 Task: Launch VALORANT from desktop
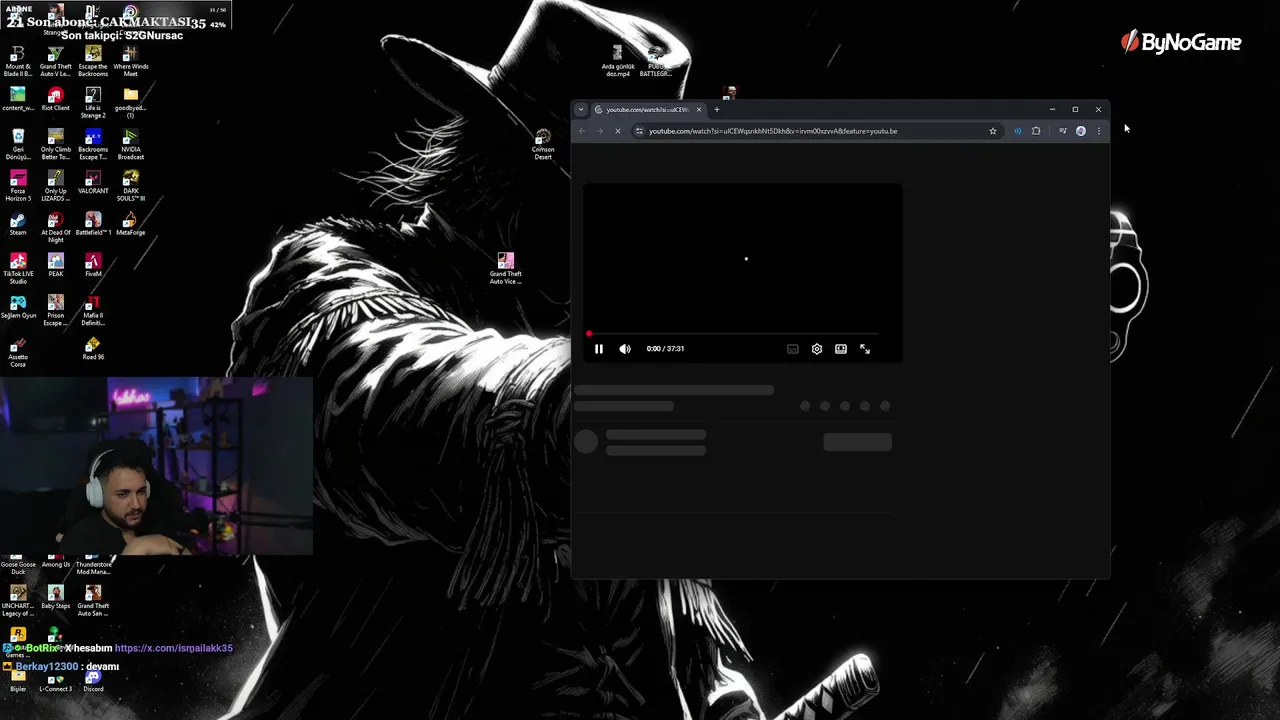tap(93, 182)
